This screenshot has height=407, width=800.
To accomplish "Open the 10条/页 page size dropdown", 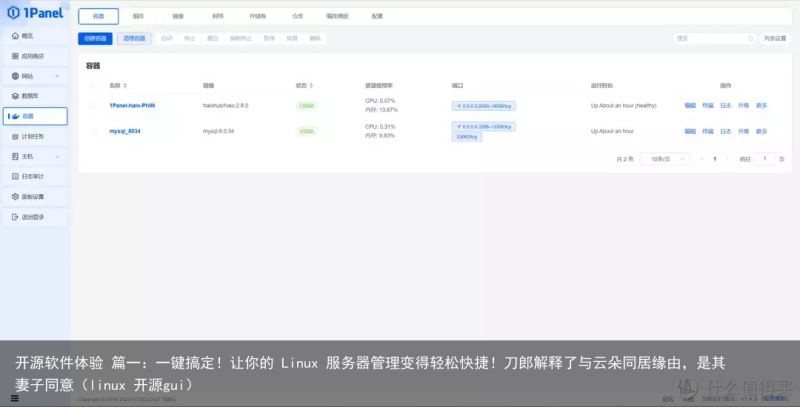I will pyautogui.click(x=665, y=159).
